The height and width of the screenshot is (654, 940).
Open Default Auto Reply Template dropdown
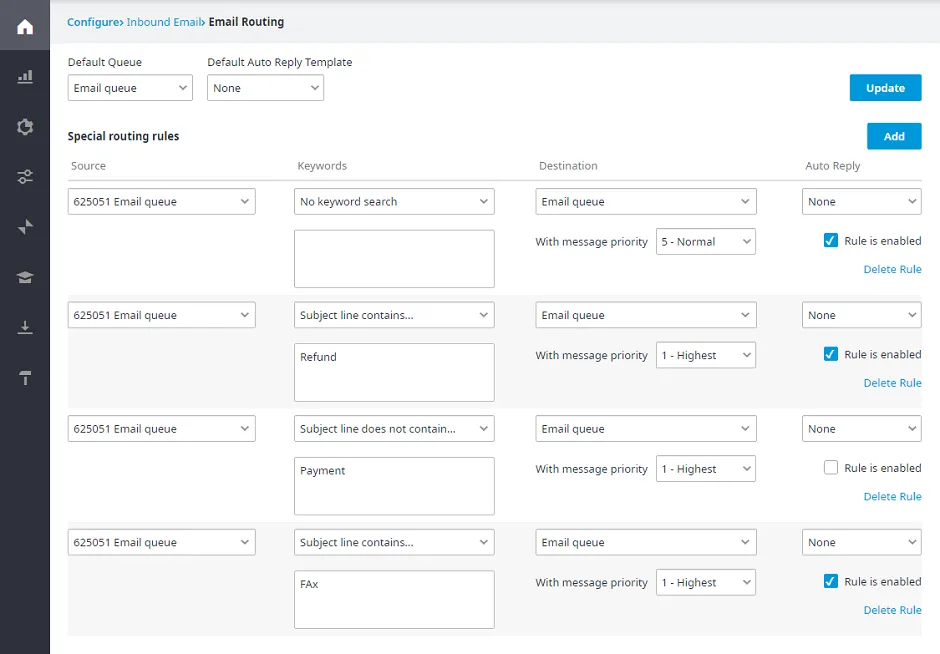click(265, 88)
